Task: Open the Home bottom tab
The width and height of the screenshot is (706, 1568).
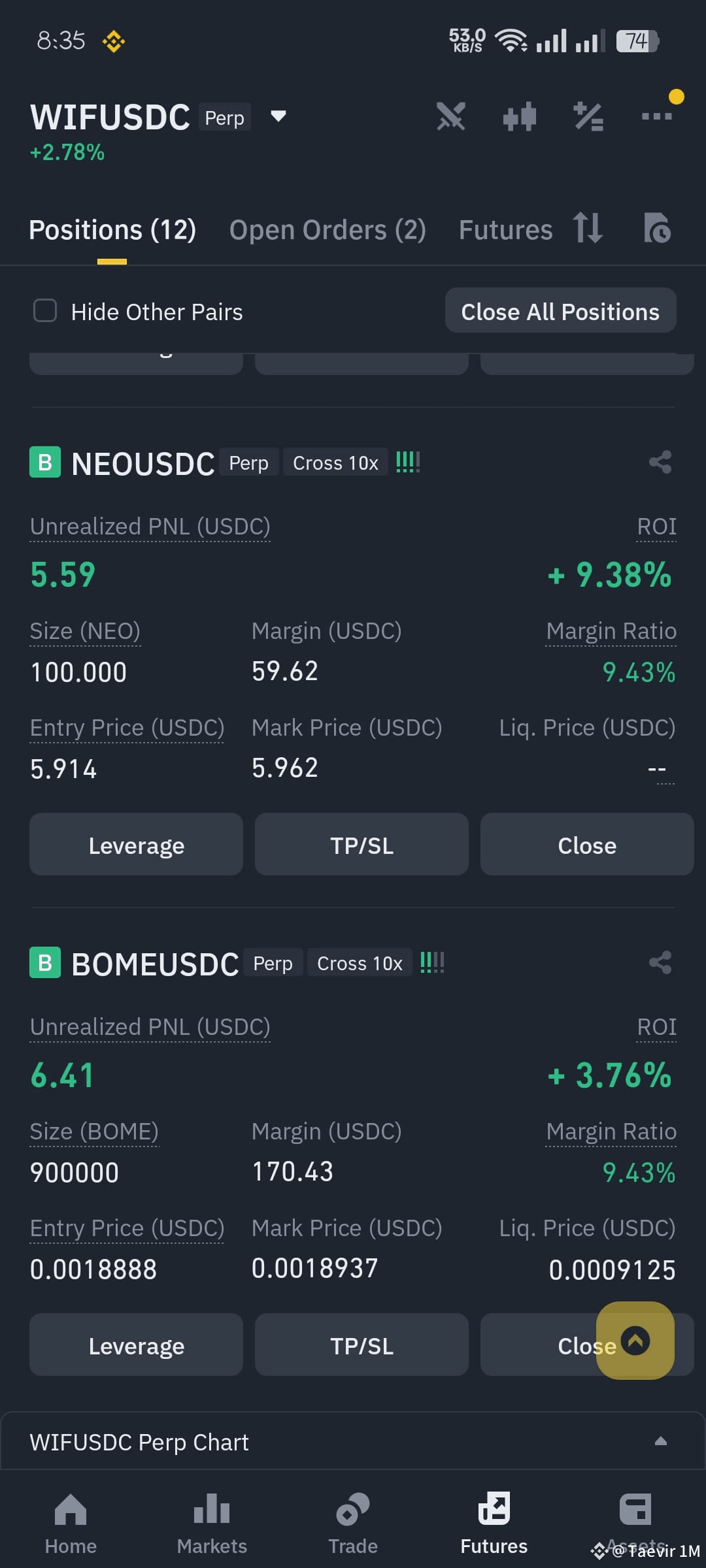Action: (x=71, y=1524)
